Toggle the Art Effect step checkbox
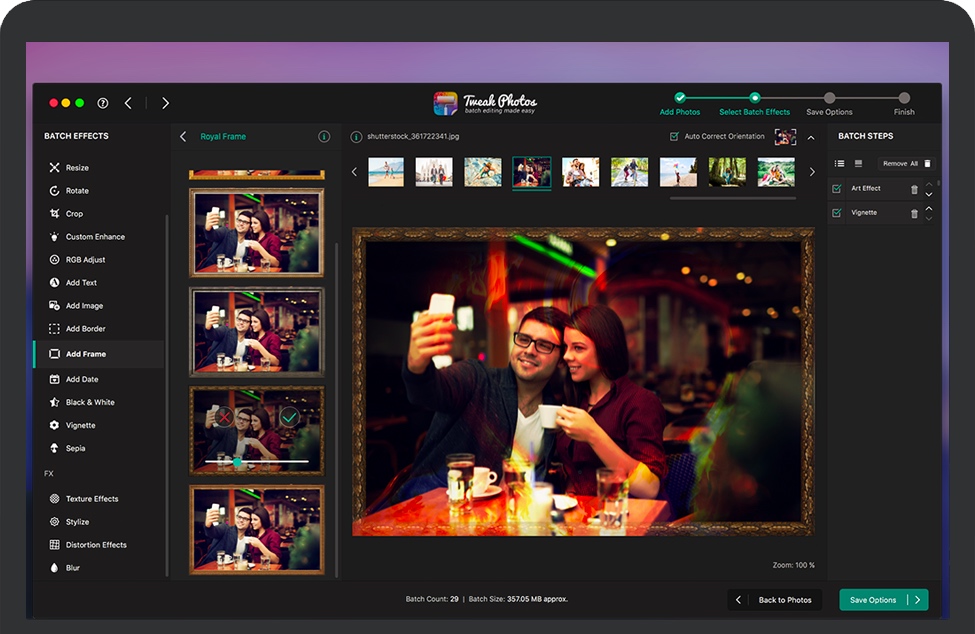This screenshot has width=975, height=634. pos(837,189)
